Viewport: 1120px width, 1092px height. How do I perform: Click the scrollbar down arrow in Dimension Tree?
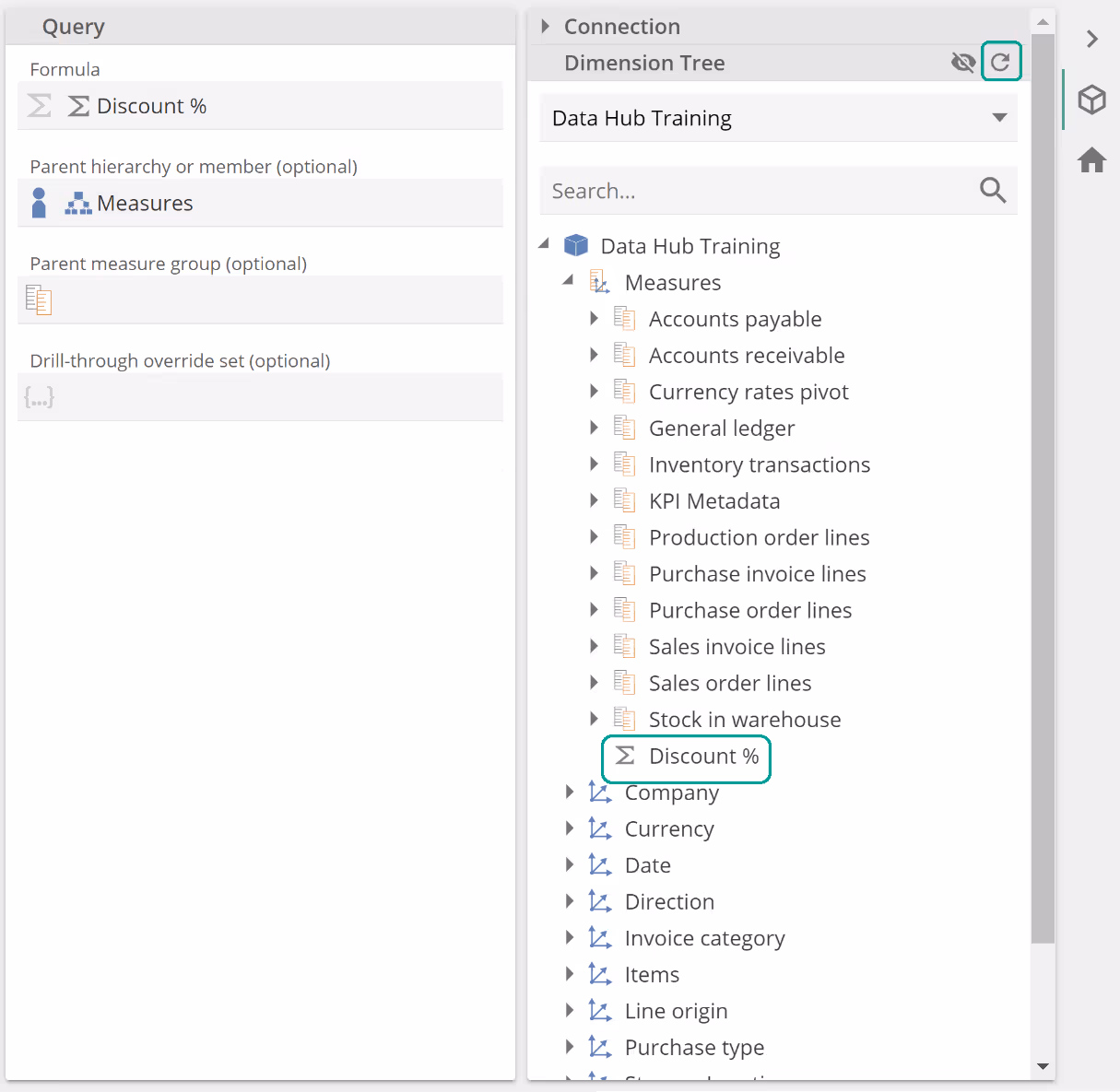[x=1043, y=1066]
